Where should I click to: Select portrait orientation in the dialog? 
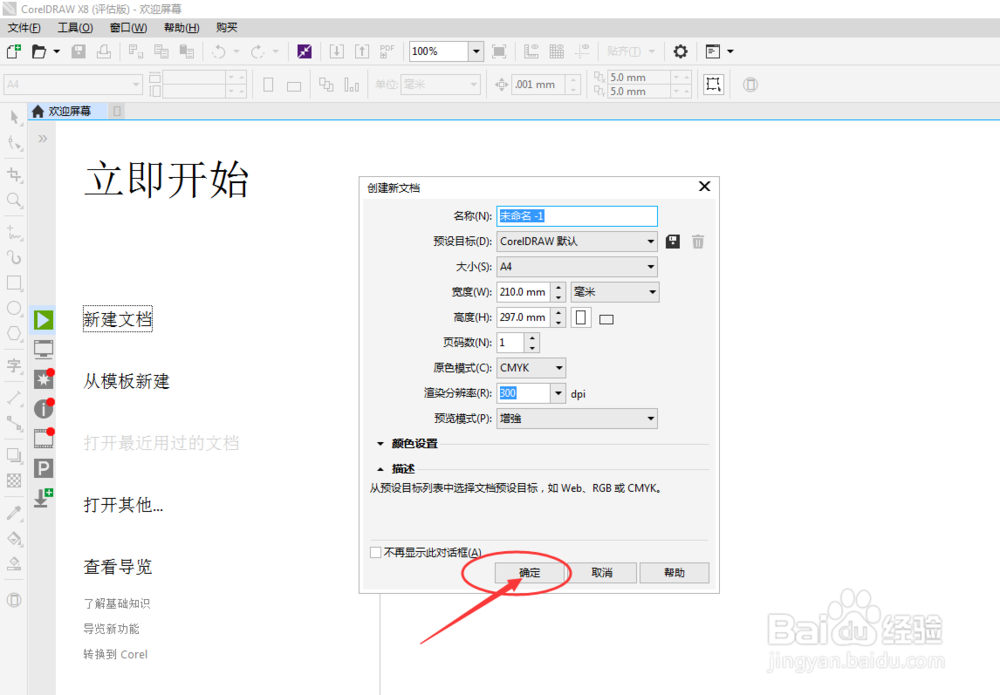(x=581, y=317)
